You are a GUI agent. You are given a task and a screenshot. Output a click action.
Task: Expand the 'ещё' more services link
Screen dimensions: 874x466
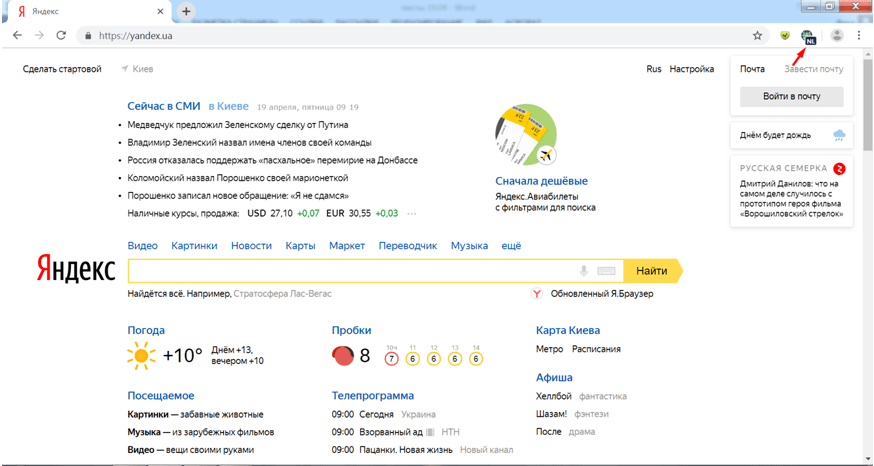[x=511, y=245]
